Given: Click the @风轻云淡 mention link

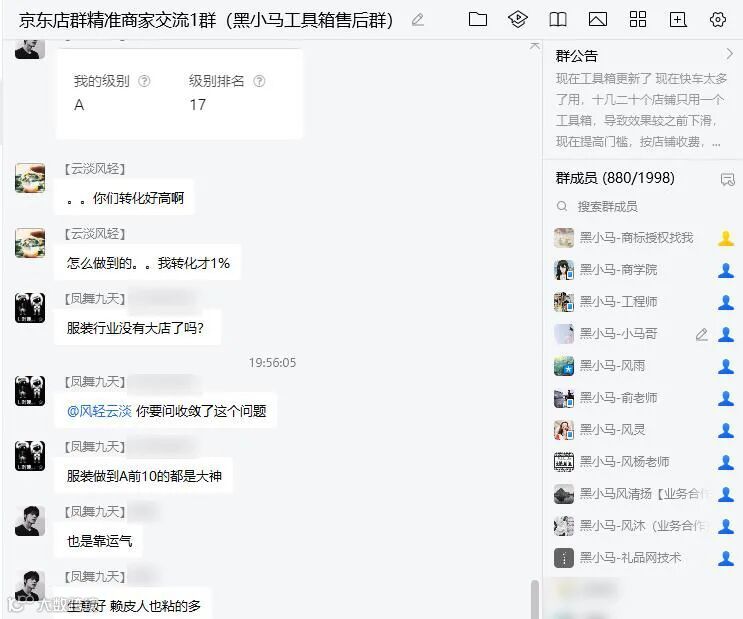Looking at the screenshot, I should (99, 411).
